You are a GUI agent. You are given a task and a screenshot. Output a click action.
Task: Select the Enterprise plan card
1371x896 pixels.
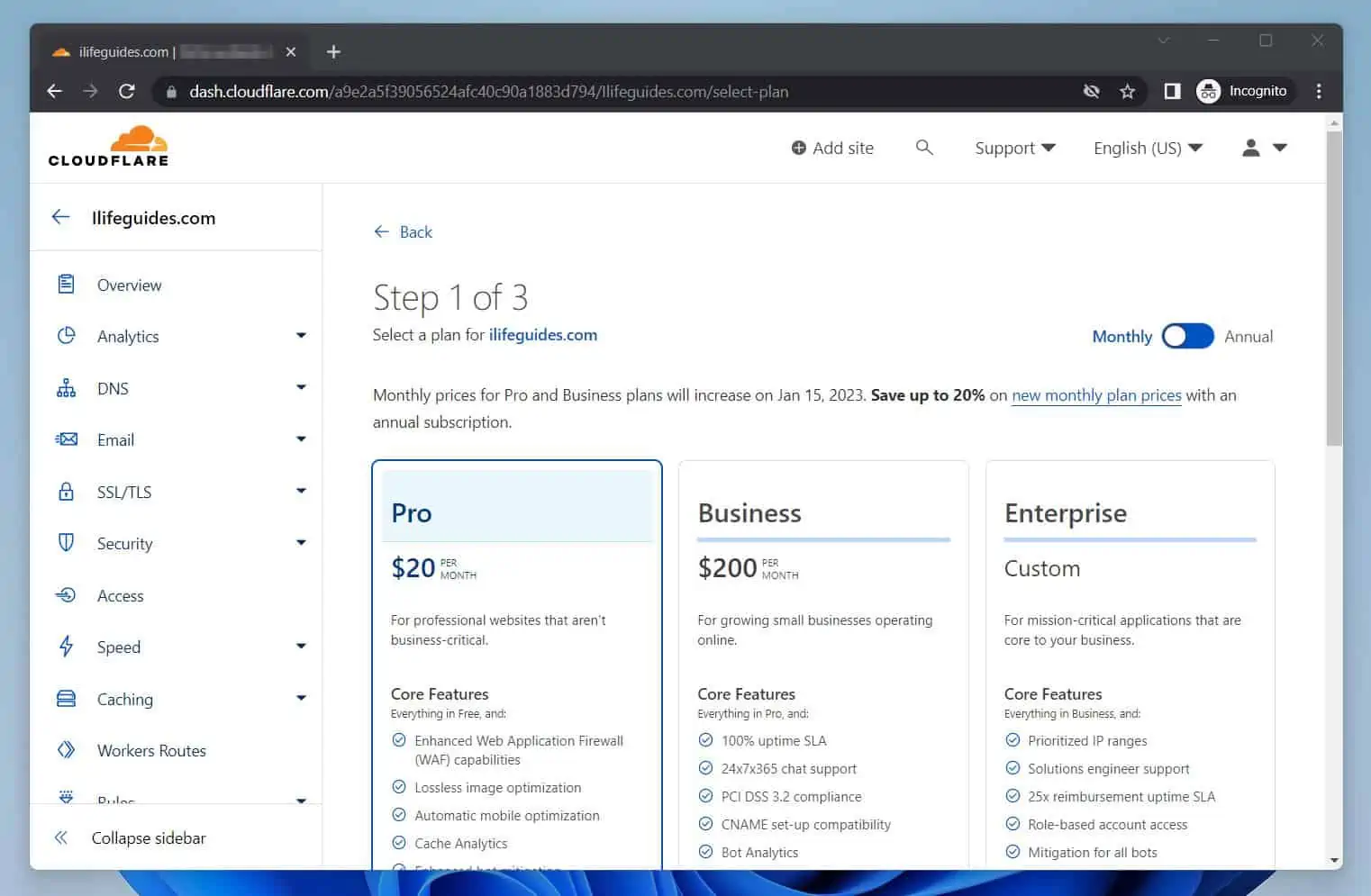pos(1130,665)
